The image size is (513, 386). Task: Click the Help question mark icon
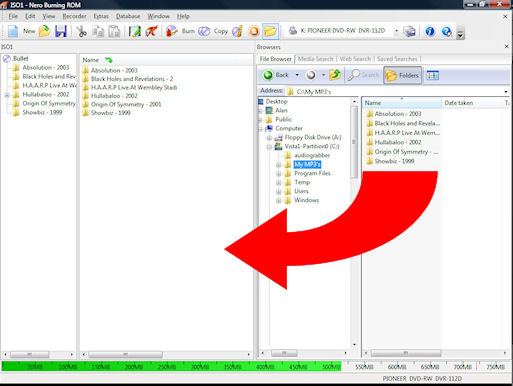(446, 31)
